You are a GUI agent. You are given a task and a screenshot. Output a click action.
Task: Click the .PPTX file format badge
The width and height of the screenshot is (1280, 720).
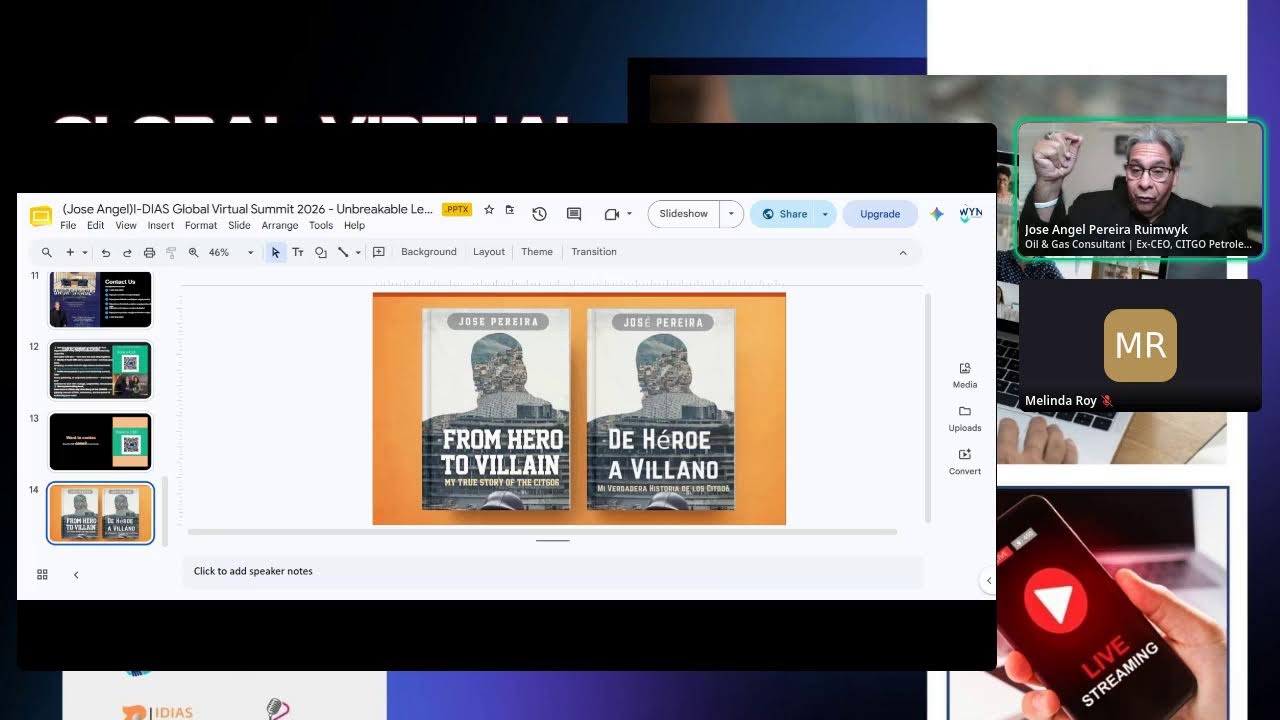(x=457, y=209)
